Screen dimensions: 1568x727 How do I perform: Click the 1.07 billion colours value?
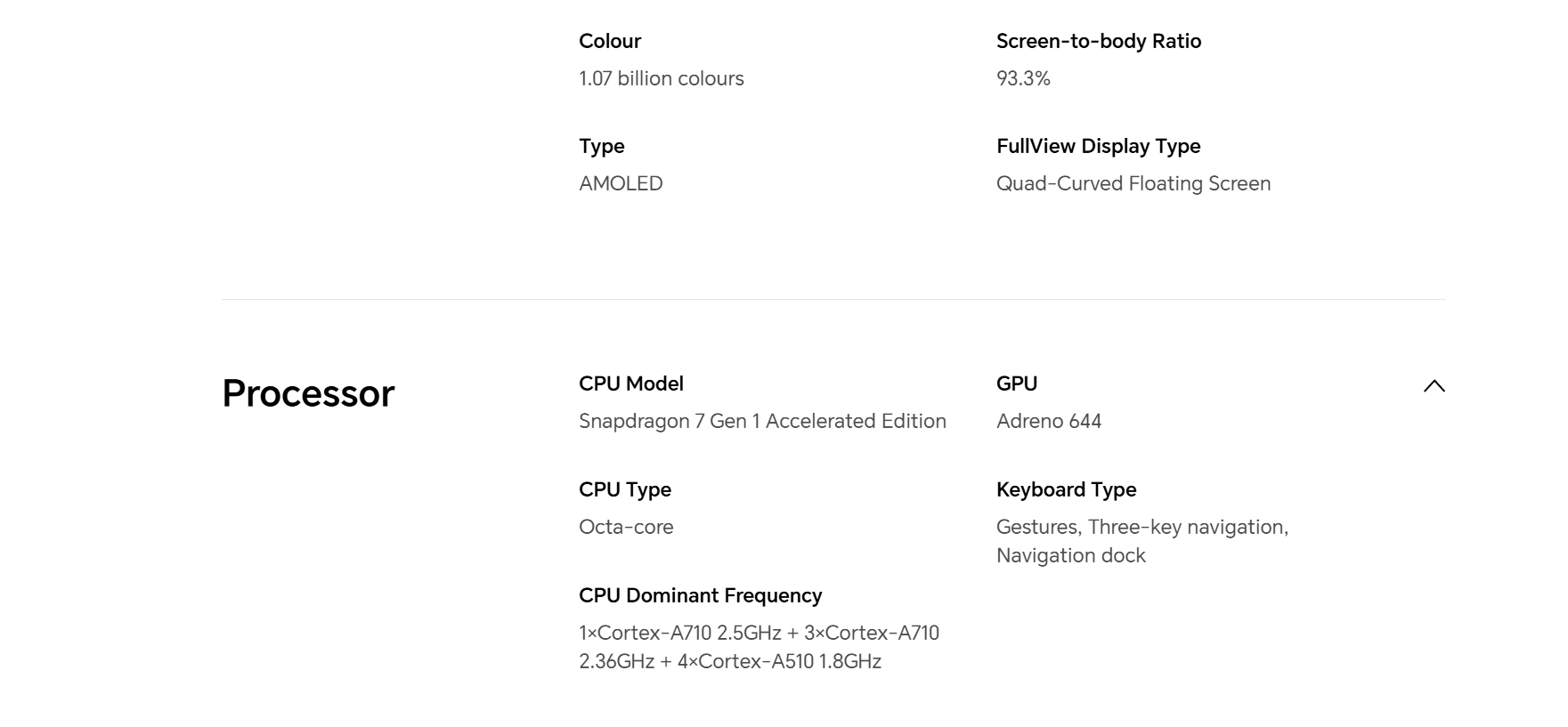click(x=661, y=78)
